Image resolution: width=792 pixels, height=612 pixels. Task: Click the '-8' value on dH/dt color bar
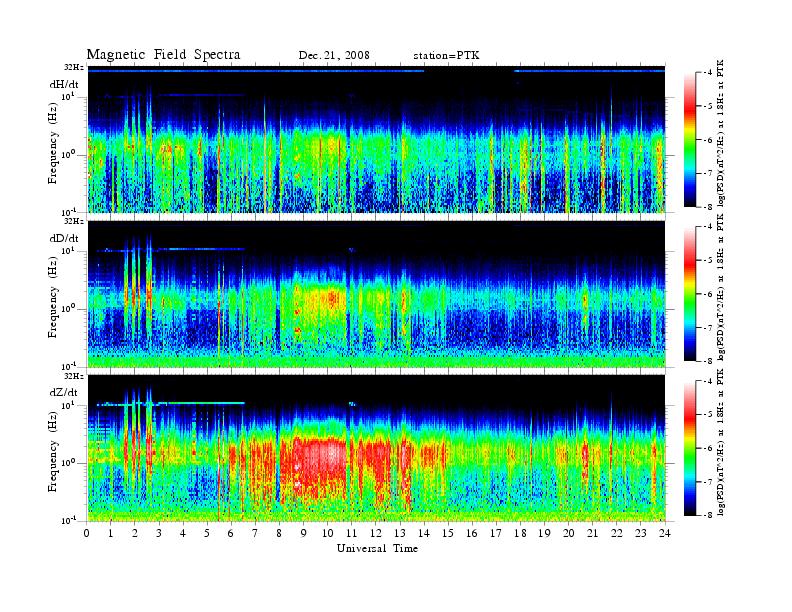click(x=708, y=207)
